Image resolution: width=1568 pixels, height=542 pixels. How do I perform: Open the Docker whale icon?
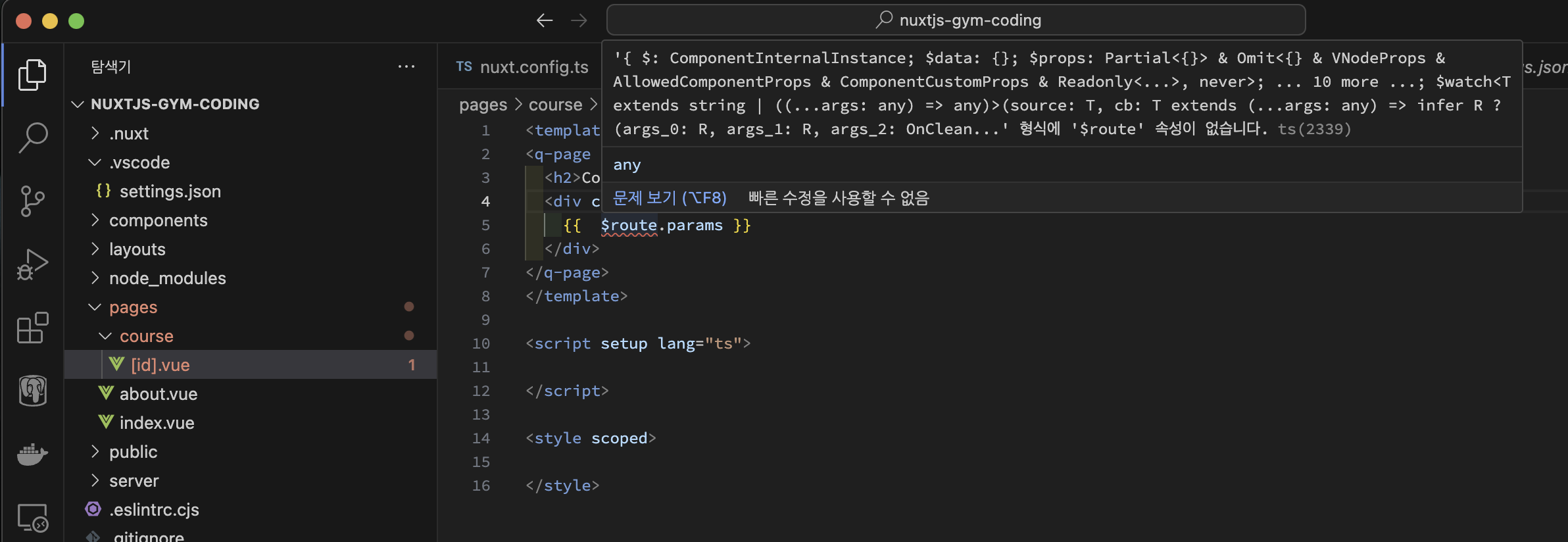32,454
